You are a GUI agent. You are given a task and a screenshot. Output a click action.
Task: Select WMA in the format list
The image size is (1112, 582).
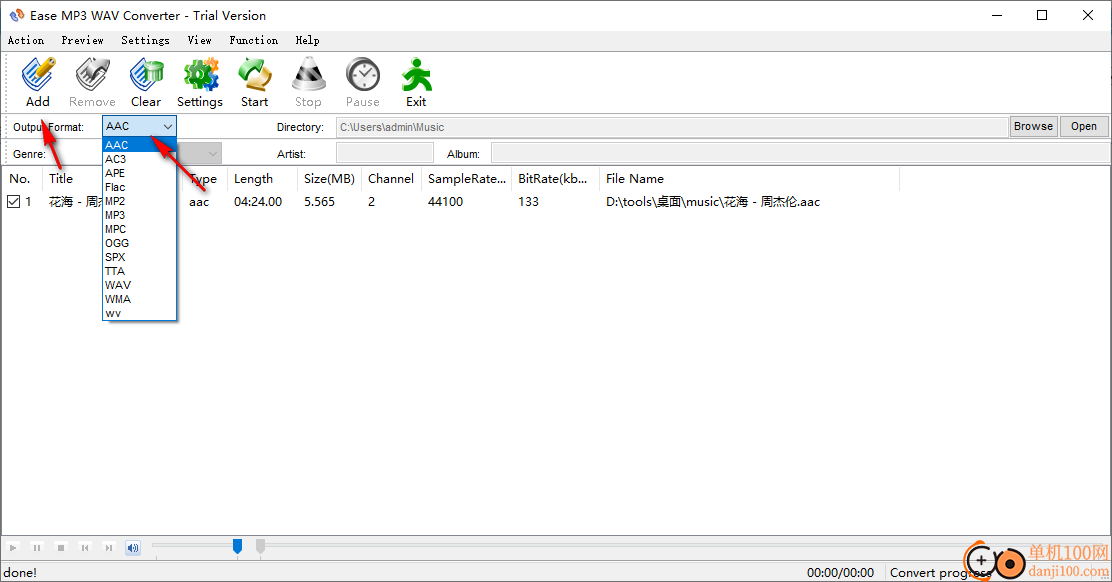[139, 299]
